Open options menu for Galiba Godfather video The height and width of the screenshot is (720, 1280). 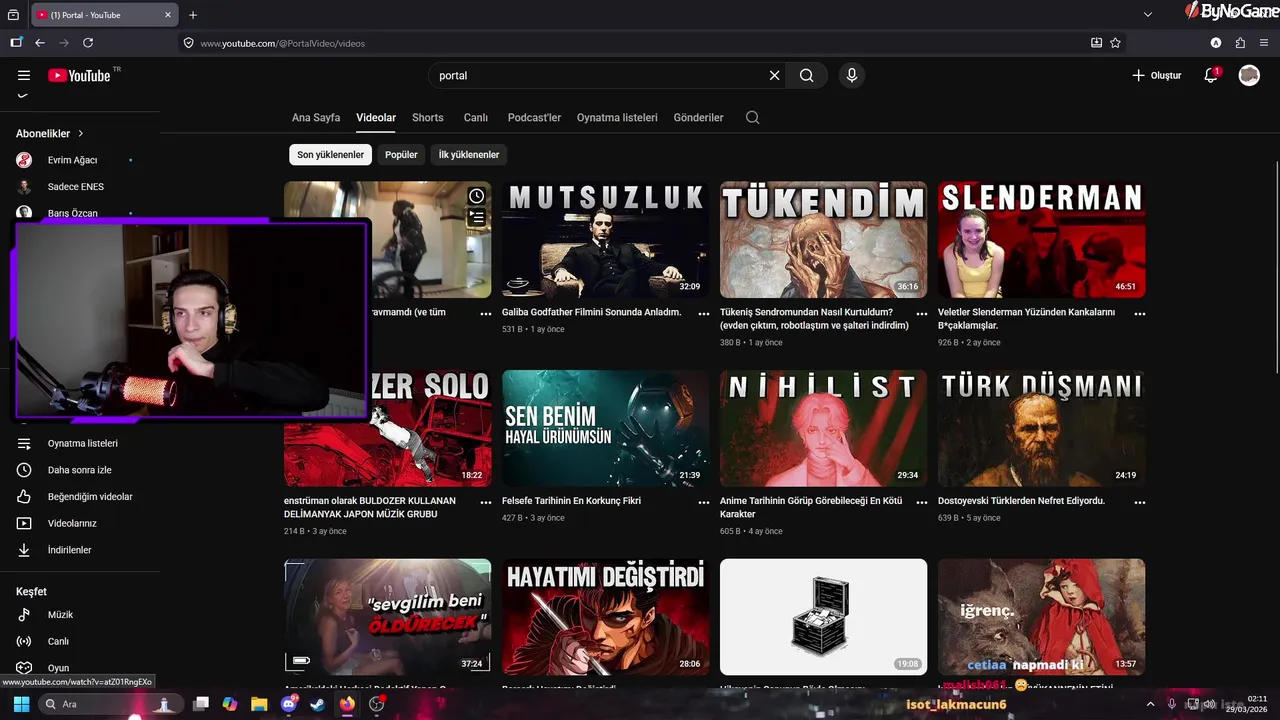click(704, 313)
